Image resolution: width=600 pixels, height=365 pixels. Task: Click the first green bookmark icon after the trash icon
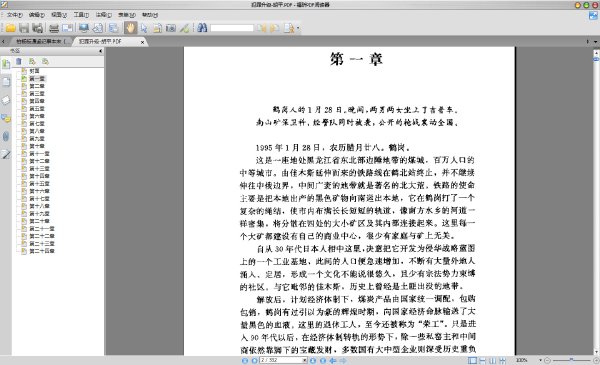coord(32,61)
